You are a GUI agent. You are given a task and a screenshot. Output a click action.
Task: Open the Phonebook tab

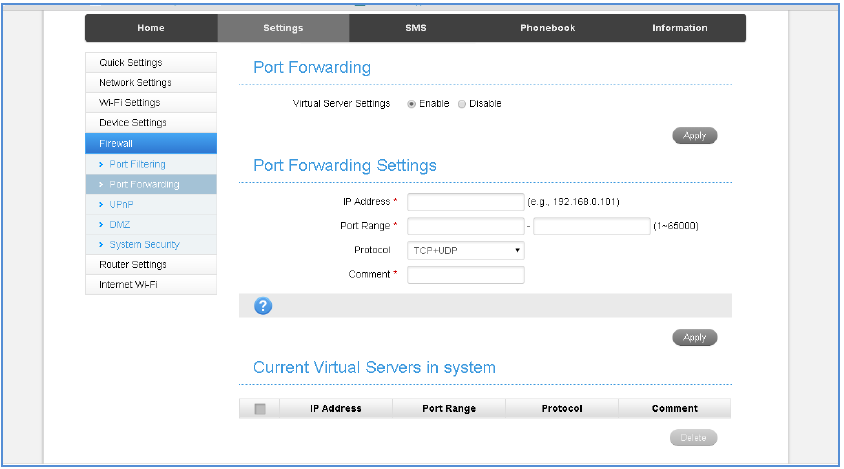click(547, 28)
